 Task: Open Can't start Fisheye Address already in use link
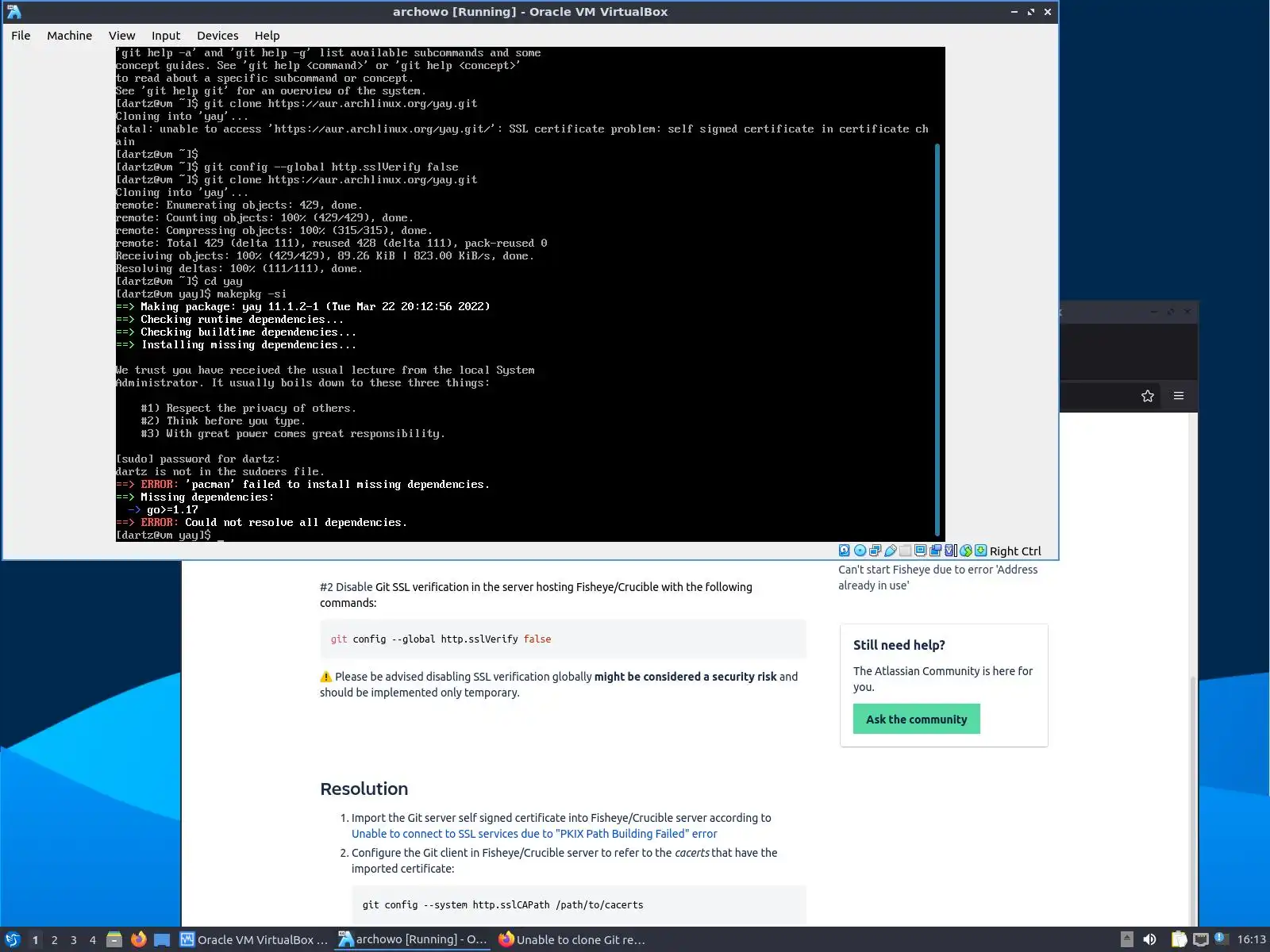[937, 578]
